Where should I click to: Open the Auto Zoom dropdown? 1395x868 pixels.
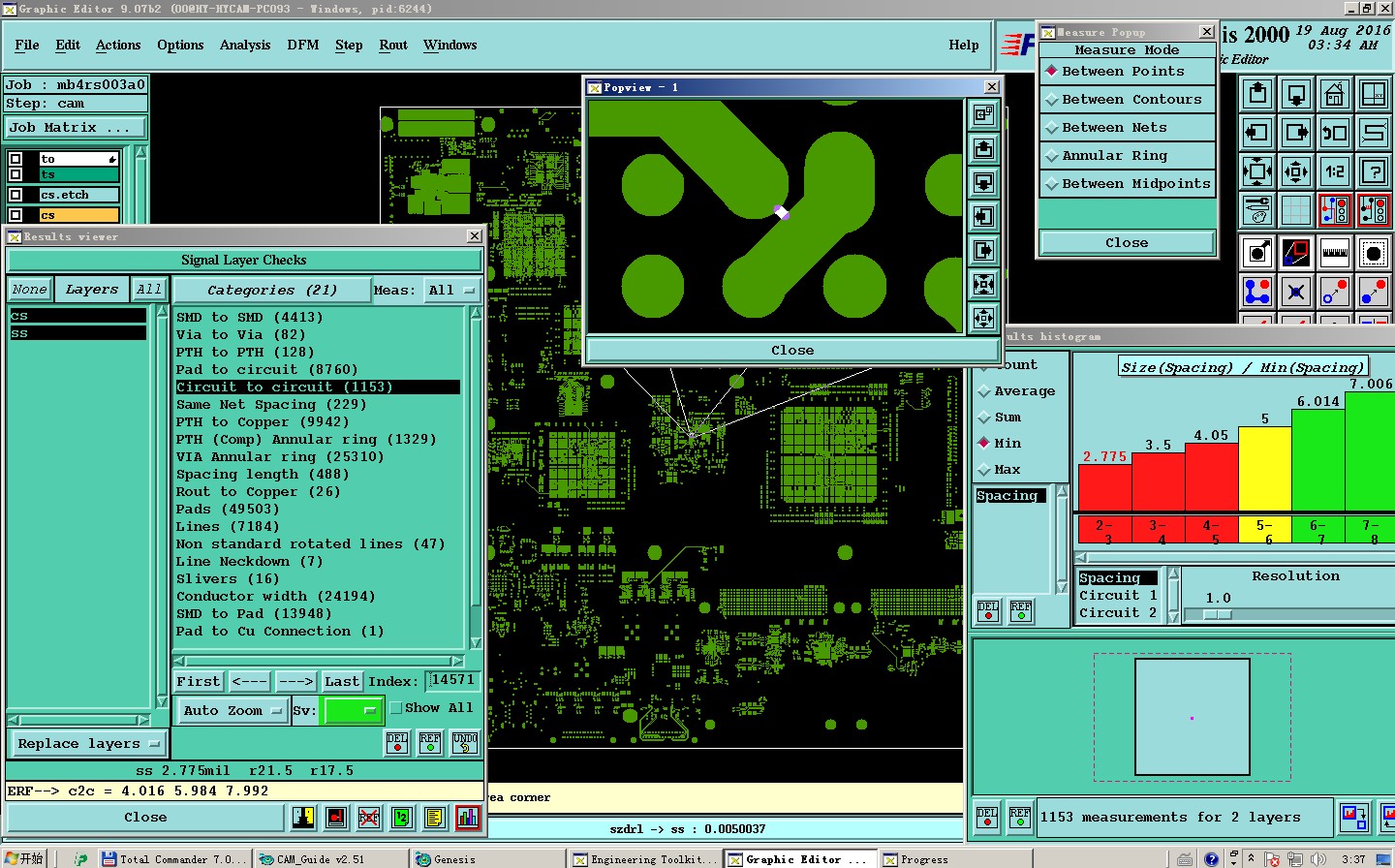(232, 711)
